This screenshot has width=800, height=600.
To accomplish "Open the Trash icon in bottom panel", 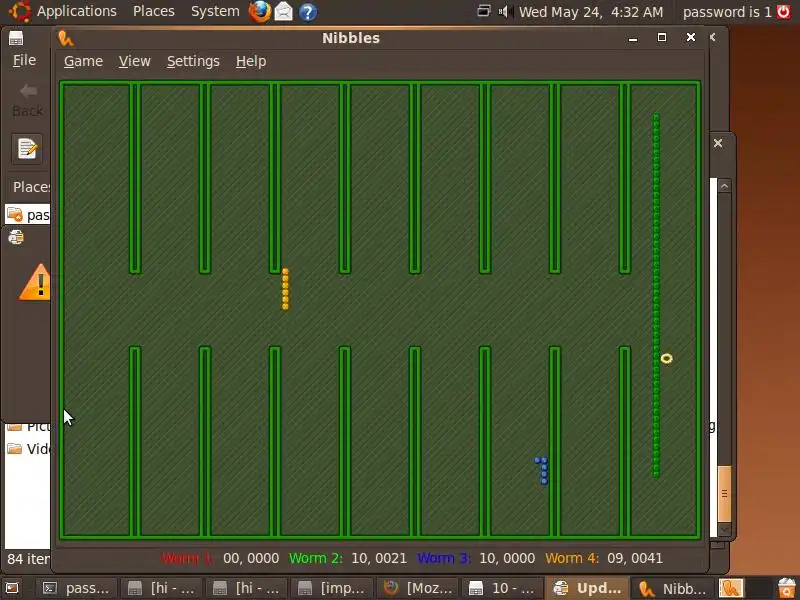I will tap(787, 588).
